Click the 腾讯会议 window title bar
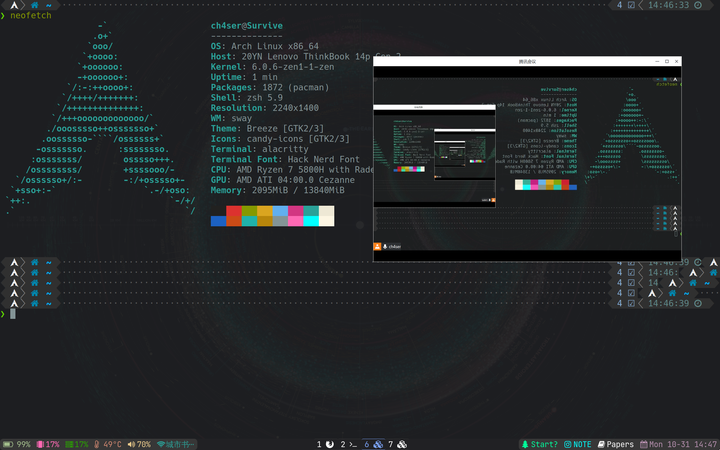Screen dimensions: 720x450 coord(527,61)
